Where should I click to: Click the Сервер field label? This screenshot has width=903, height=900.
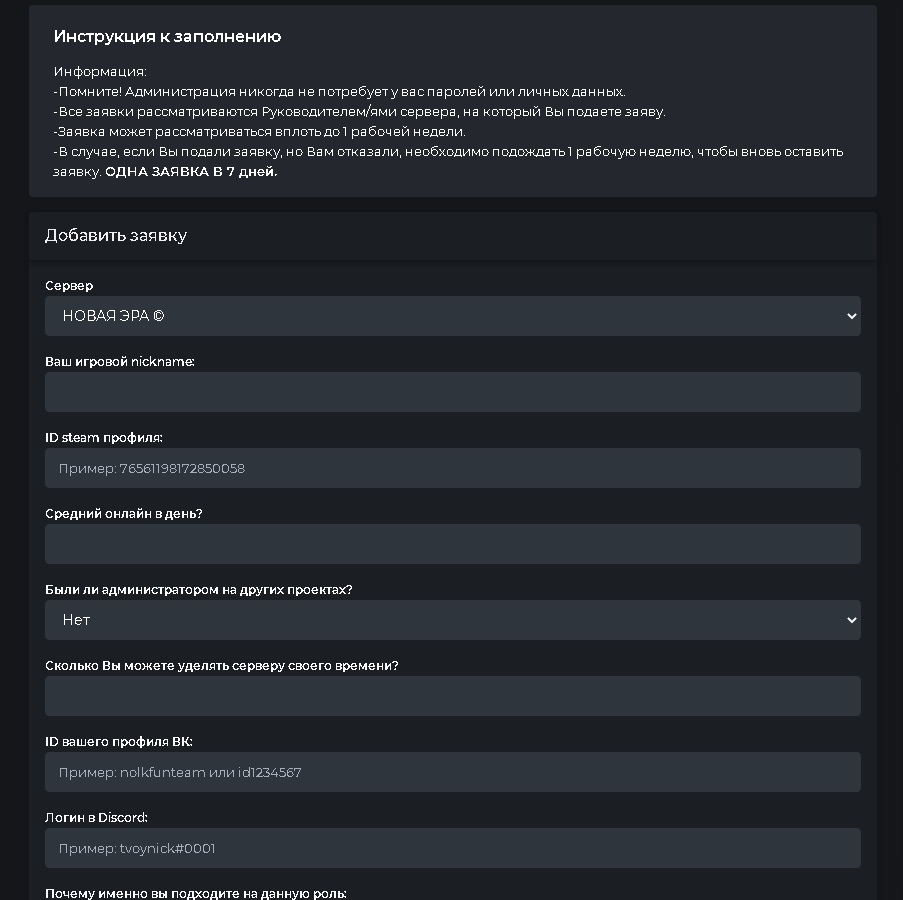tap(69, 286)
